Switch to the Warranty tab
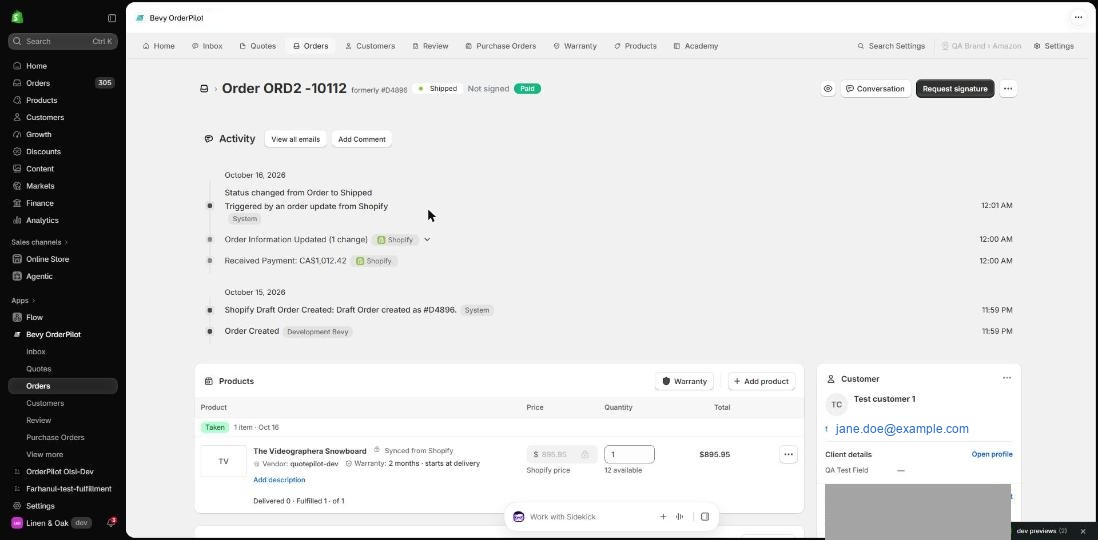1098x540 pixels. point(575,46)
